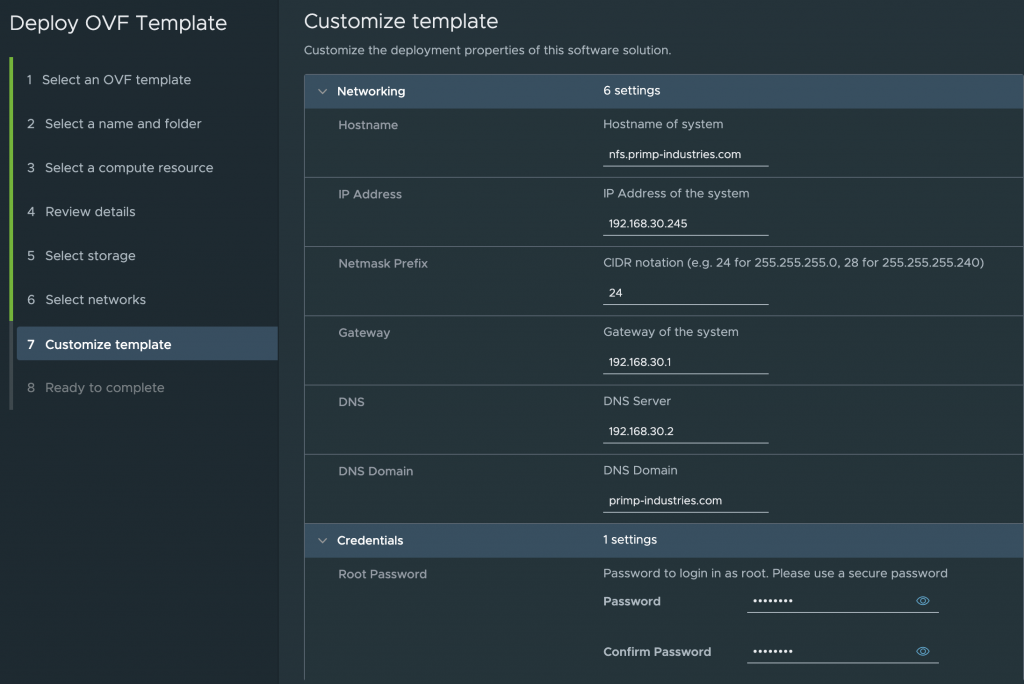Select the DNS Server input field
The width and height of the screenshot is (1024, 684).
(685, 432)
